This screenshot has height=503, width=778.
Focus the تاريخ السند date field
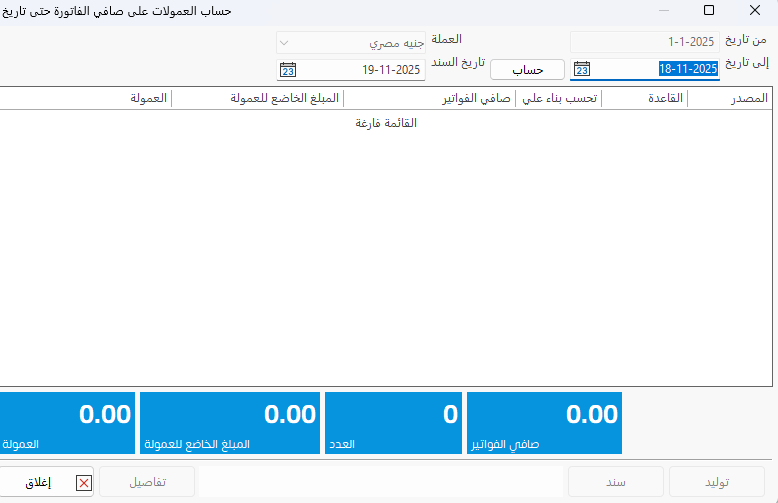(x=362, y=70)
